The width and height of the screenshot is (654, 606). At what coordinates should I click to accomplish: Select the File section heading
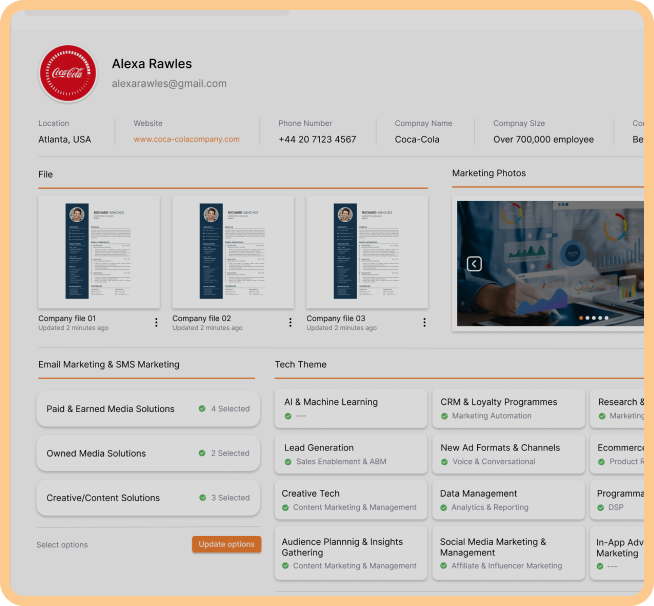point(45,174)
